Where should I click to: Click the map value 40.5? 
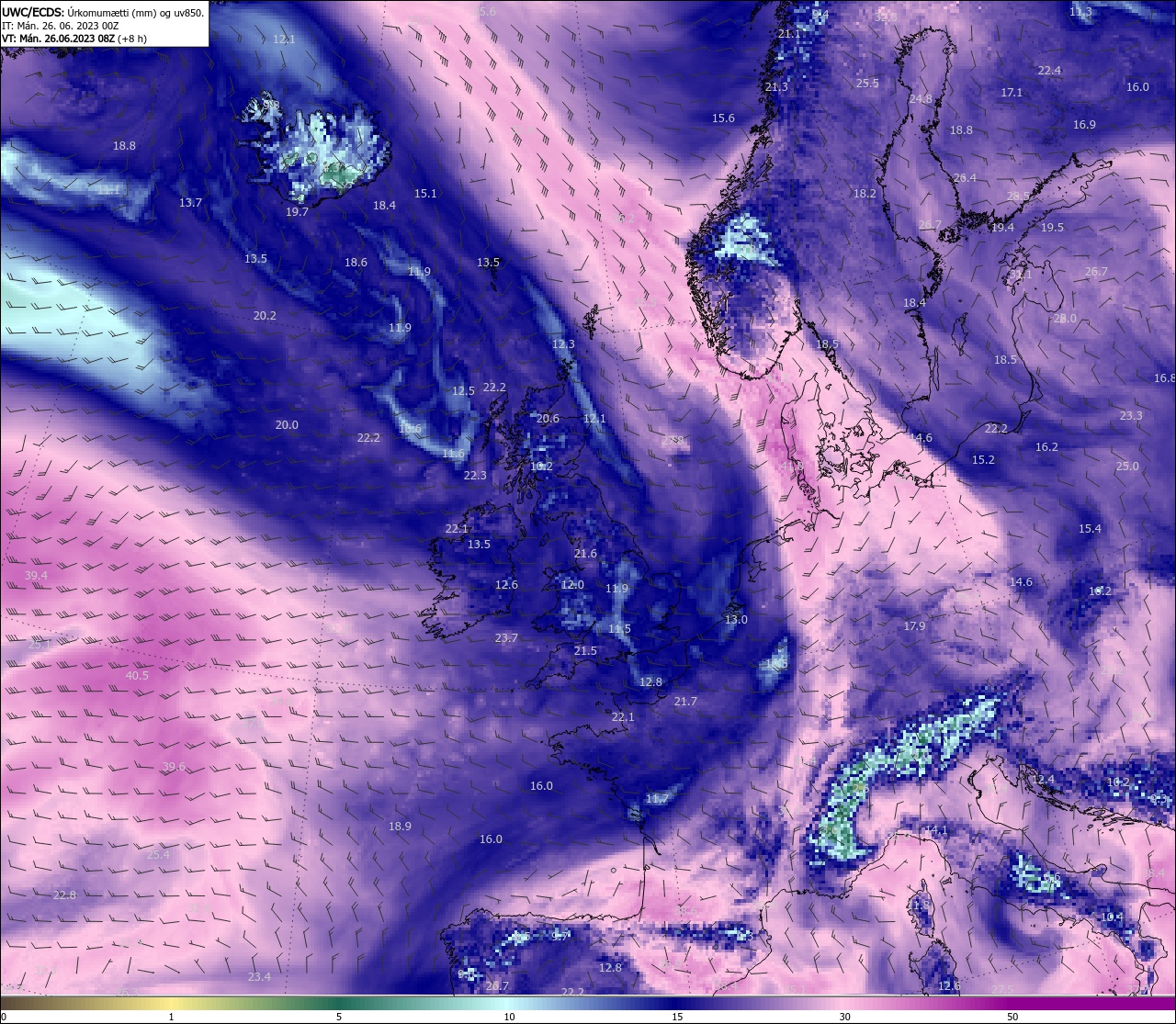137,675
